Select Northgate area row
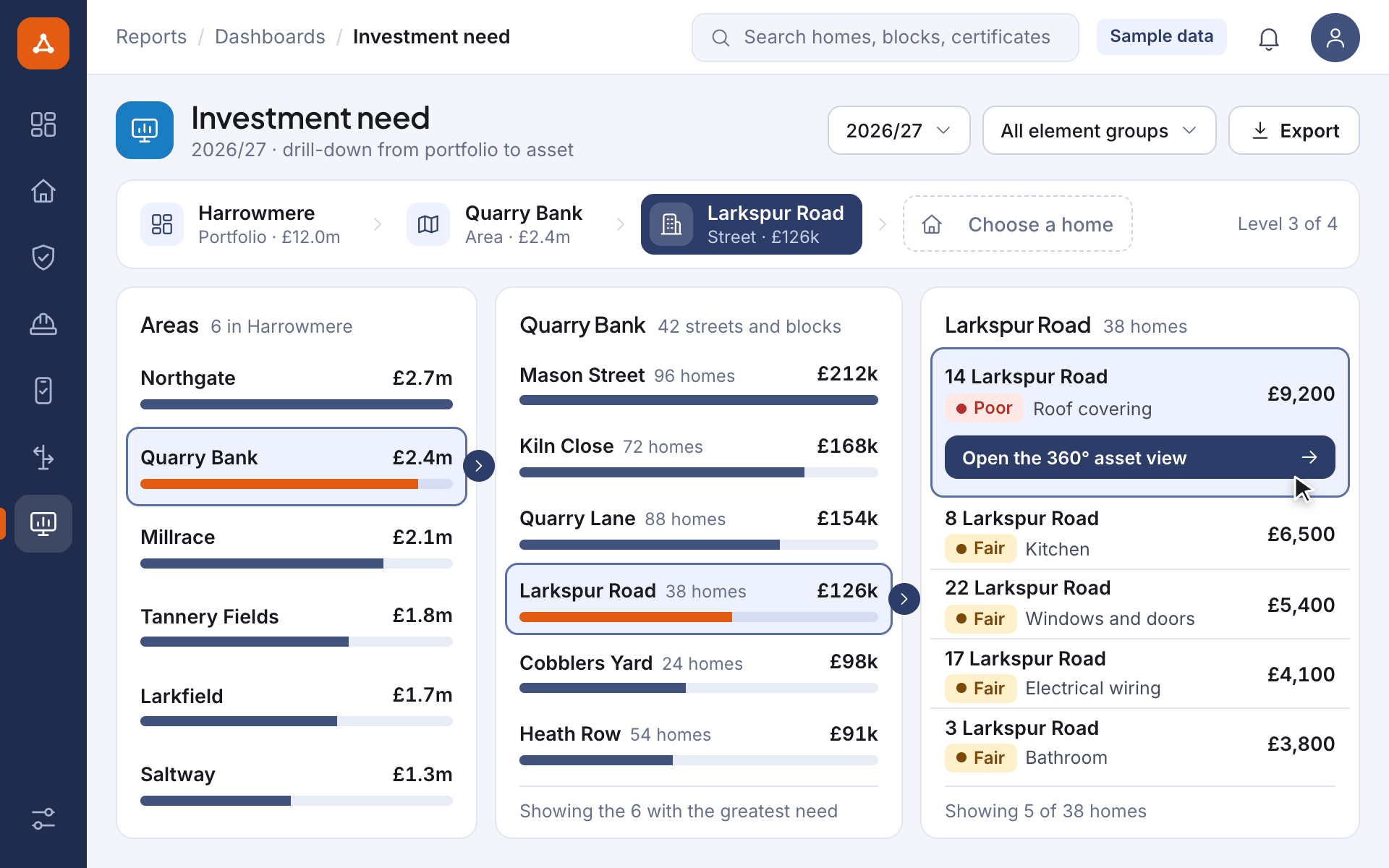1389x868 pixels. [297, 388]
